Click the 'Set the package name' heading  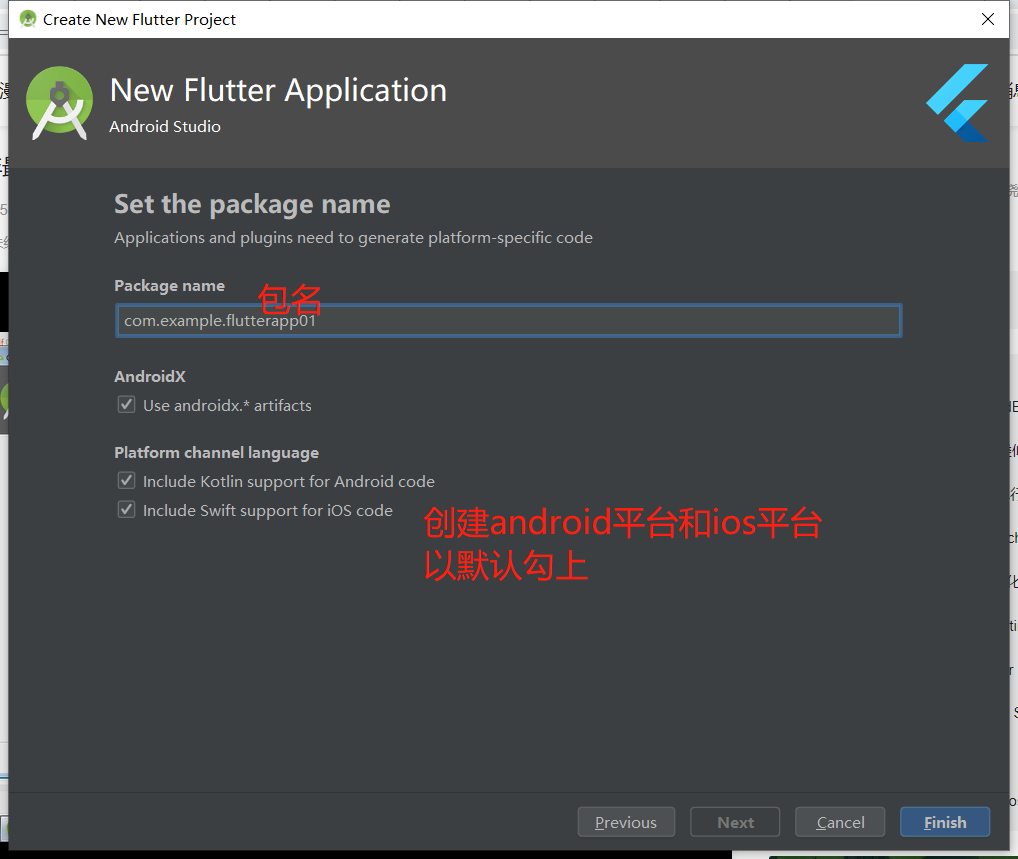pyautogui.click(x=252, y=205)
